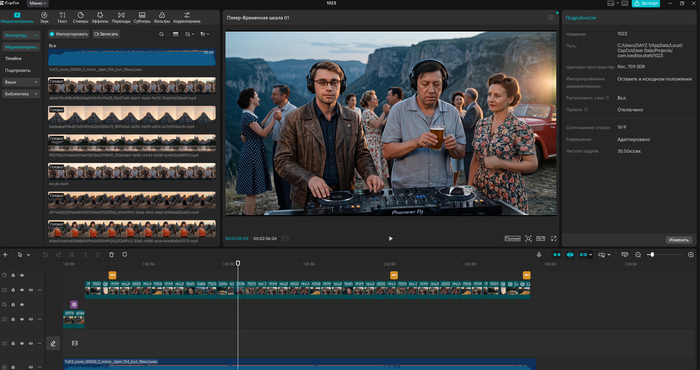
Task: Expand the Ваши sidebar section
Action: (21, 82)
